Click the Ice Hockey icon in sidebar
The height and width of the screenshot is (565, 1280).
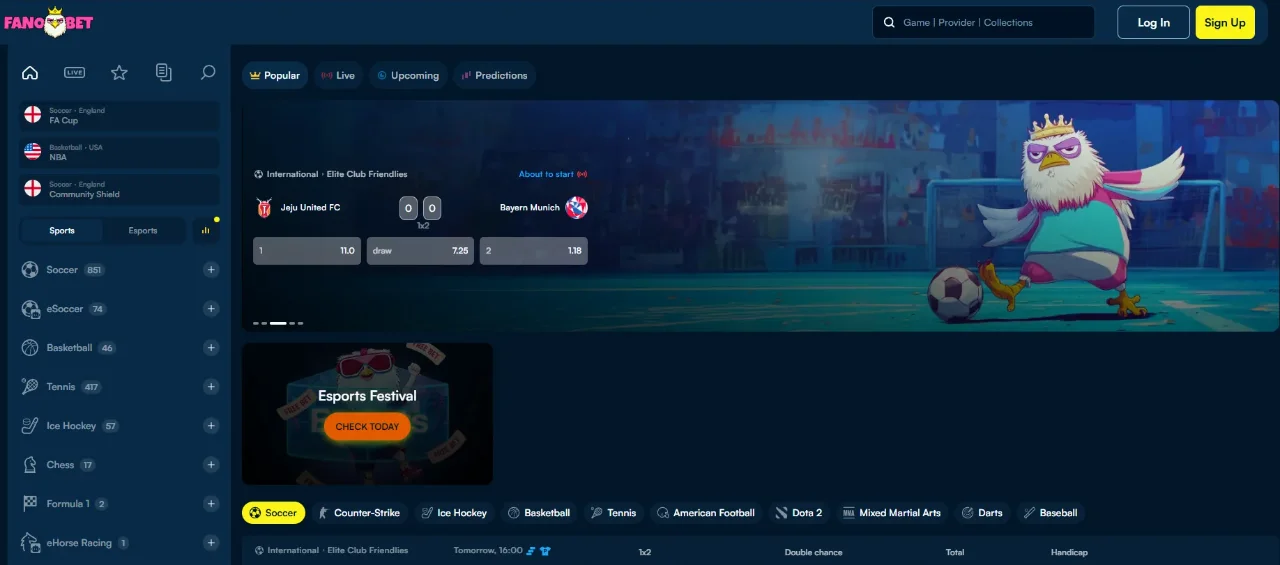tap(30, 426)
